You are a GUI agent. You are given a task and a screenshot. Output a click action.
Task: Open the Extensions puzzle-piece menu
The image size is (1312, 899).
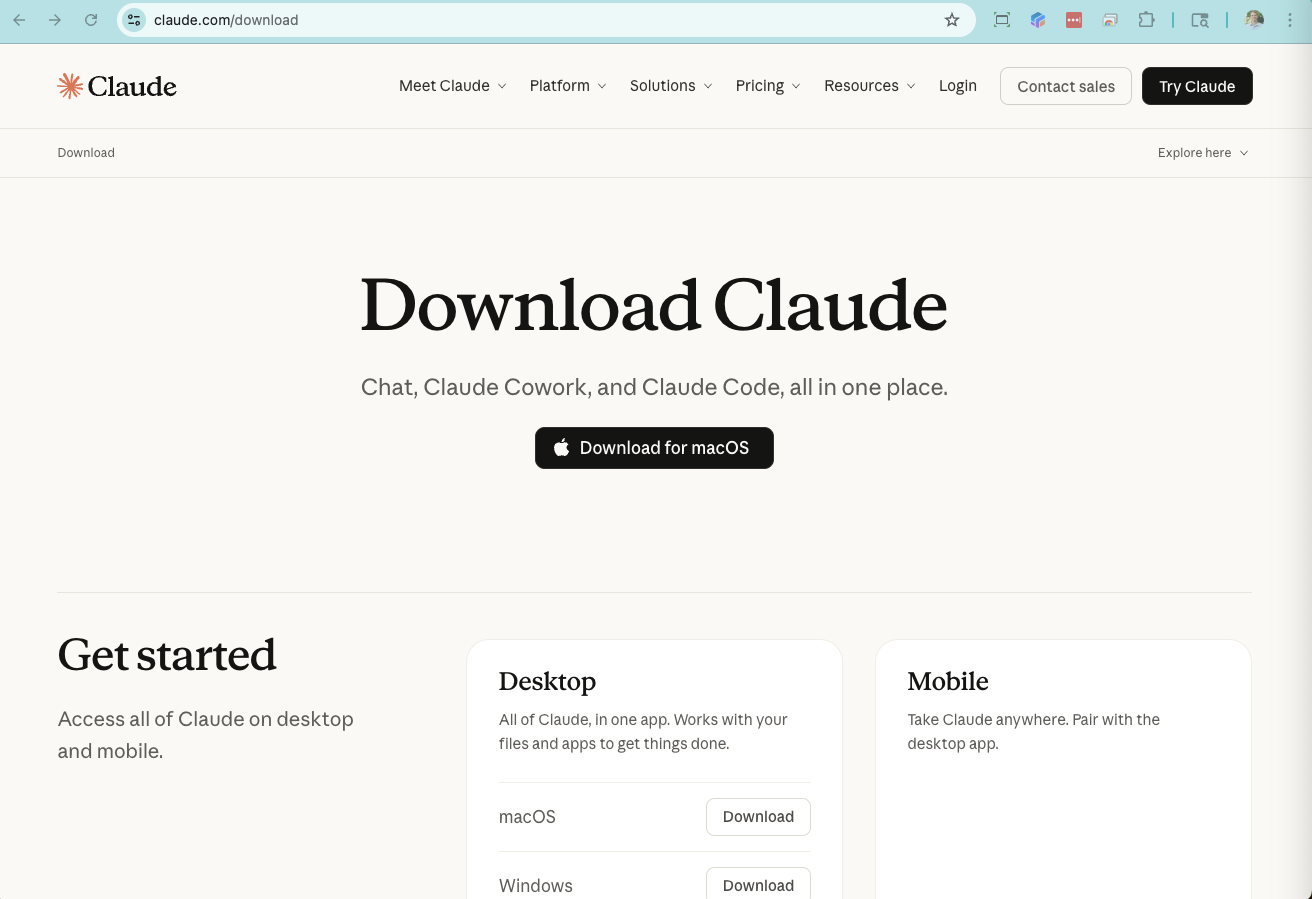[1146, 20]
